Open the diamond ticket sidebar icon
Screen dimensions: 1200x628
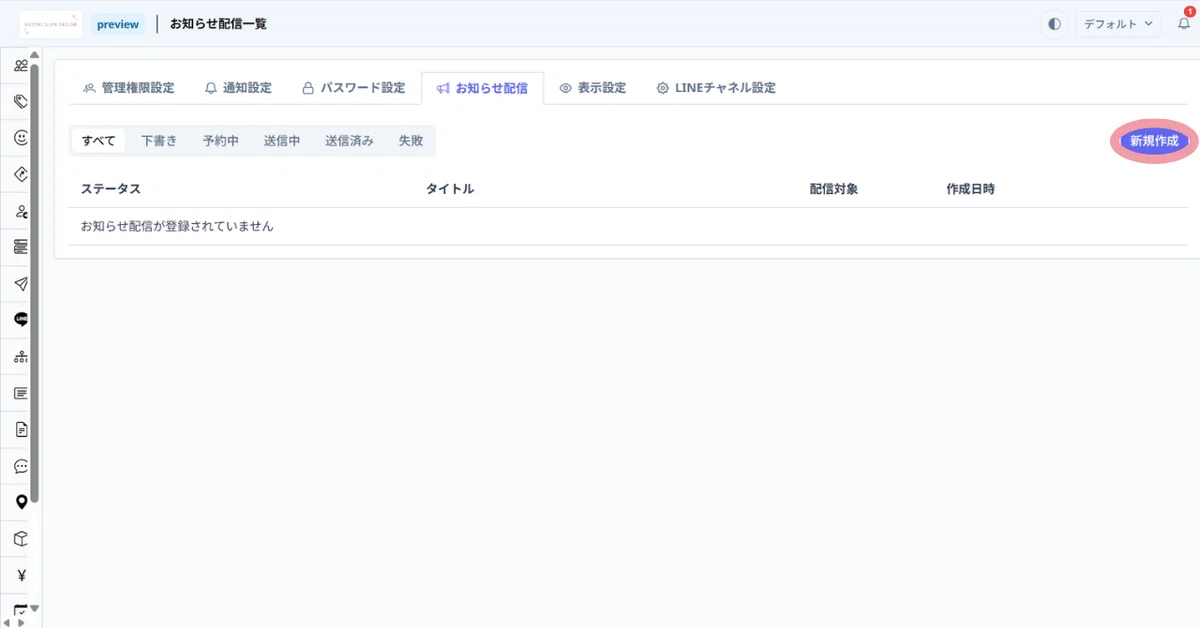pyautogui.click(x=21, y=174)
